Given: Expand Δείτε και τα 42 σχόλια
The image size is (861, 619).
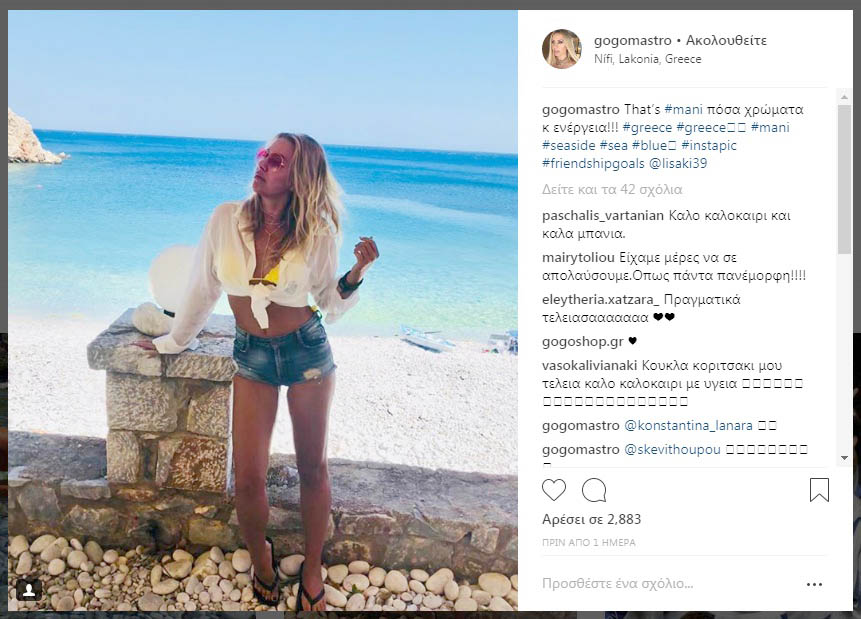Looking at the screenshot, I should point(612,189).
